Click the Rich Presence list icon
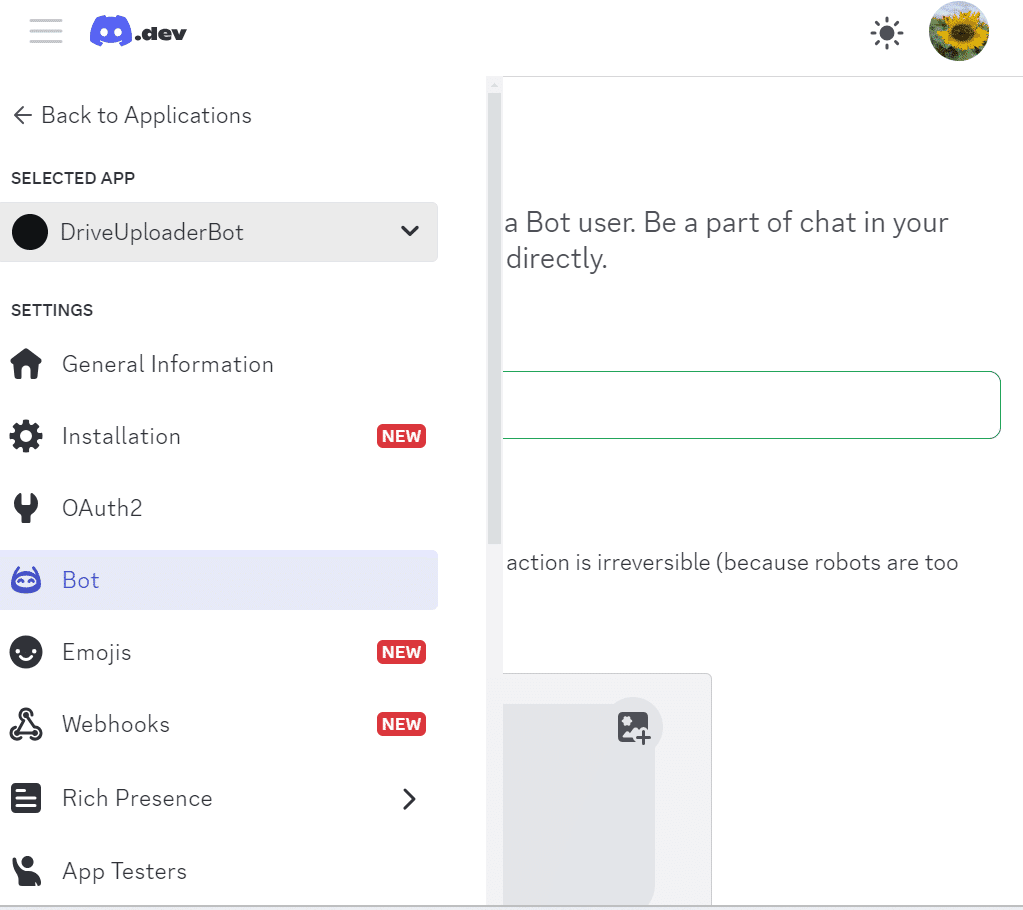Image resolution: width=1023 pixels, height=910 pixels. coord(26,798)
